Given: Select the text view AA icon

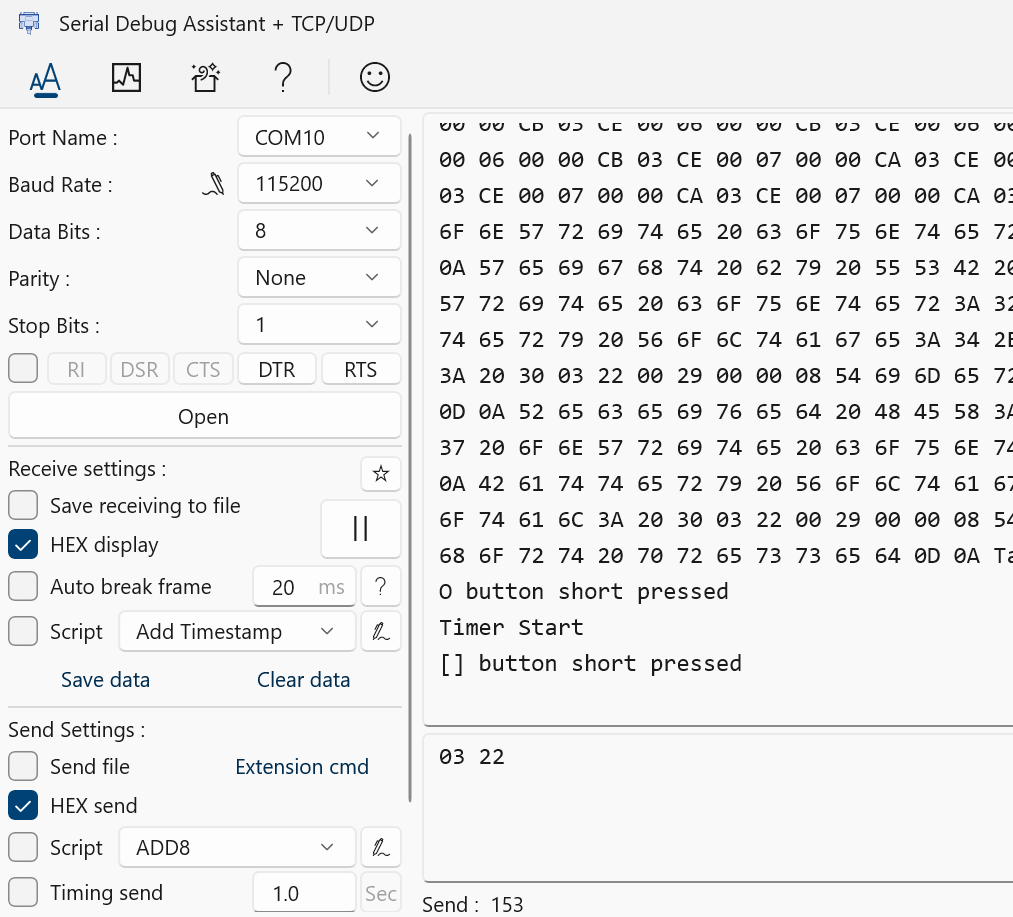Looking at the screenshot, I should point(45,79).
